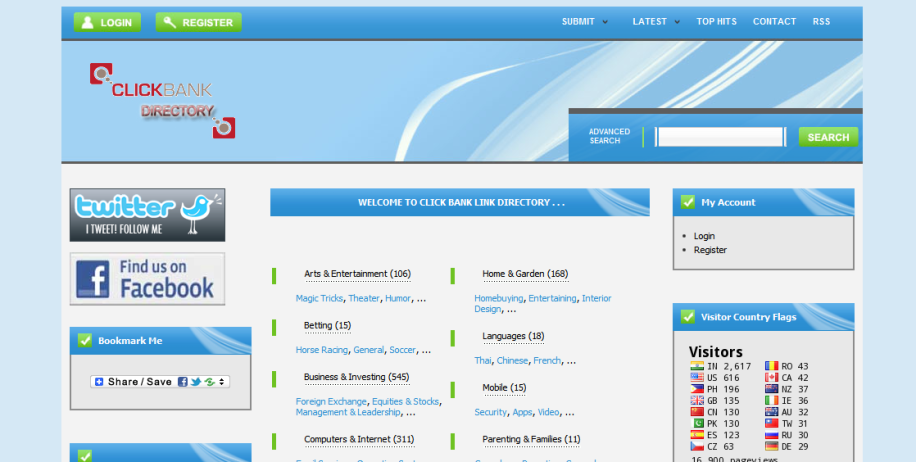Open Register link in My Account
Screen dimensions: 916x462
point(710,250)
